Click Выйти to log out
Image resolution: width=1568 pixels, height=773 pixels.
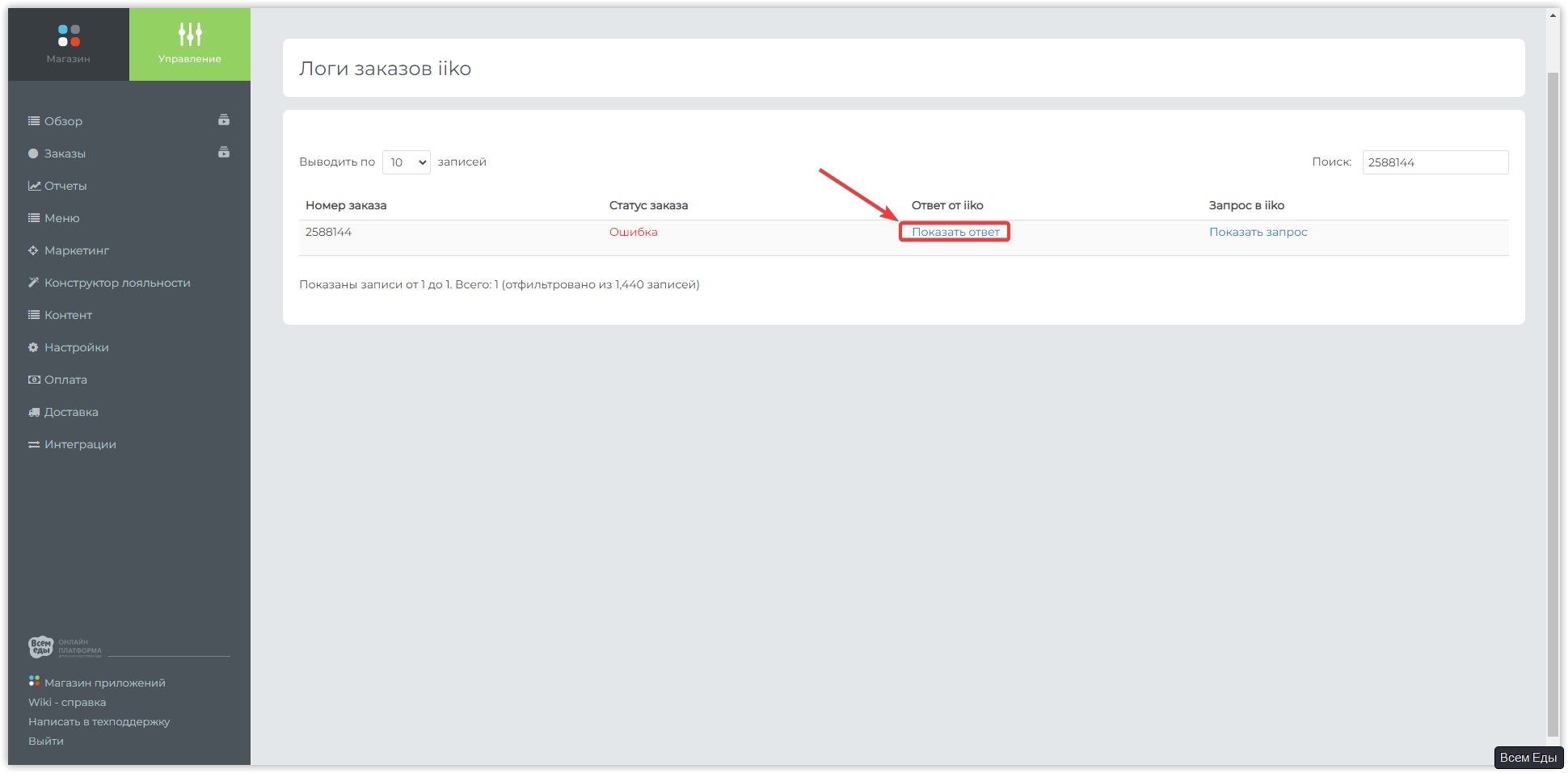[x=46, y=741]
